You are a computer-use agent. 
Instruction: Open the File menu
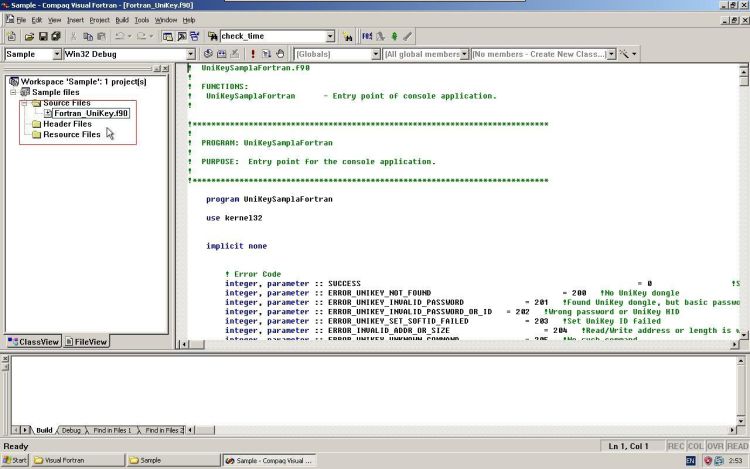pyautogui.click(x=21, y=20)
